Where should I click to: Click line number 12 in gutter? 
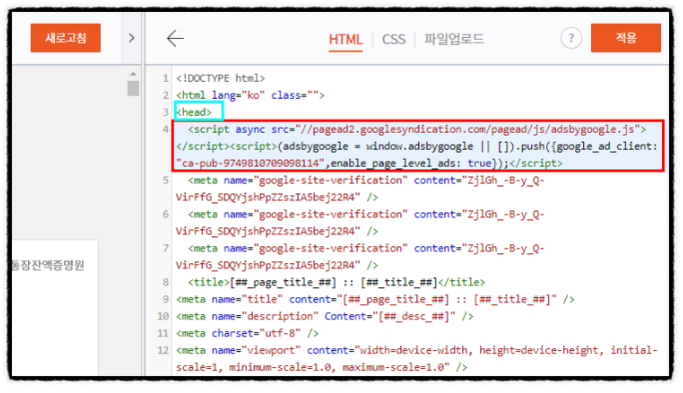(163, 350)
